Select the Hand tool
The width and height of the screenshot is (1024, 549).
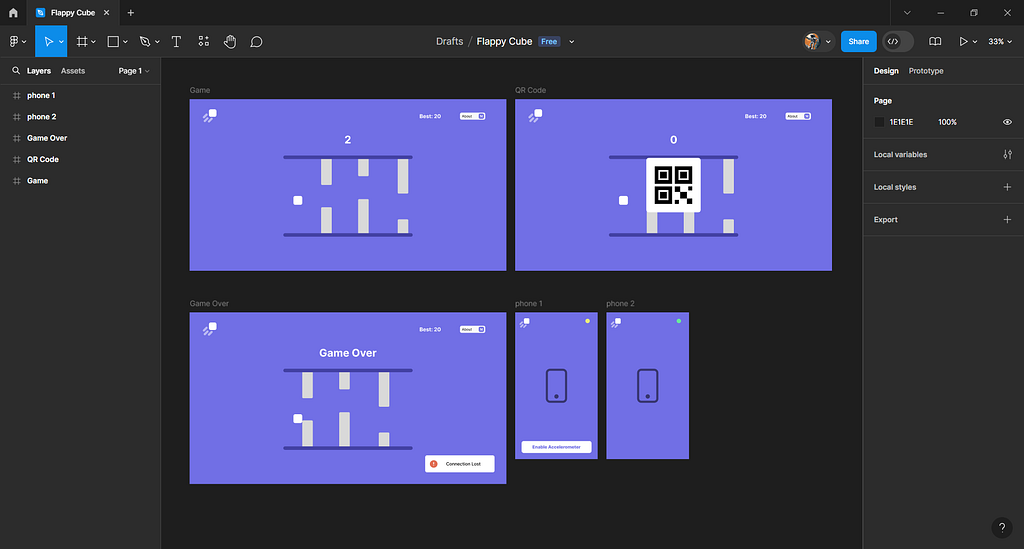[230, 41]
